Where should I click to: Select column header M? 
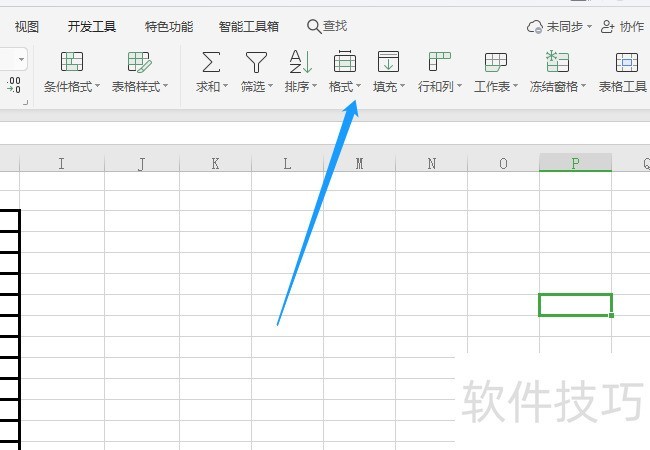[359, 163]
